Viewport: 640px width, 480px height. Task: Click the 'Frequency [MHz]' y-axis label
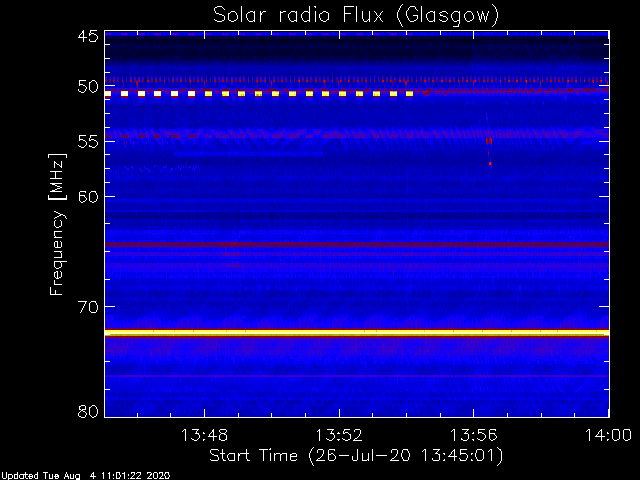tap(57, 224)
